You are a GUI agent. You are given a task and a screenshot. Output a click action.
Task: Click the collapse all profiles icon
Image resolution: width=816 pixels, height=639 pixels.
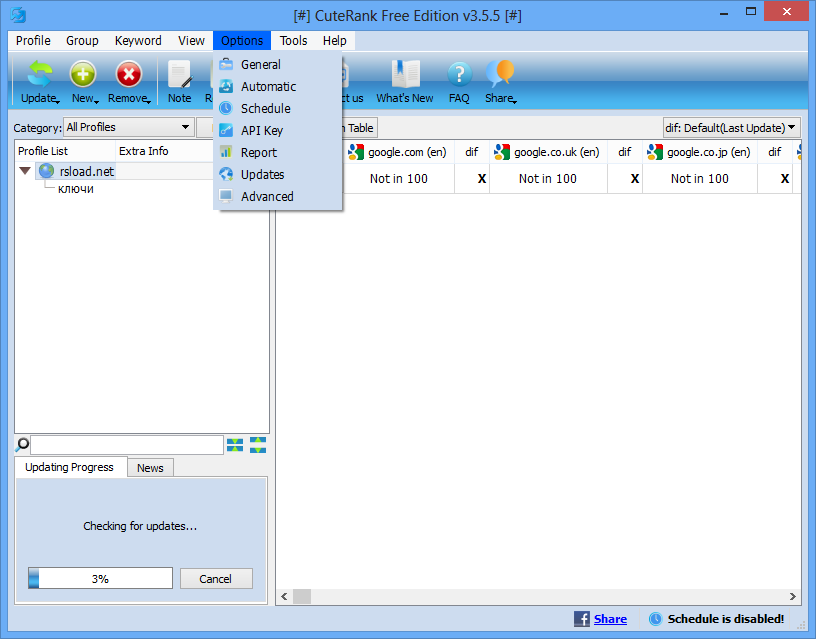[x=235, y=445]
